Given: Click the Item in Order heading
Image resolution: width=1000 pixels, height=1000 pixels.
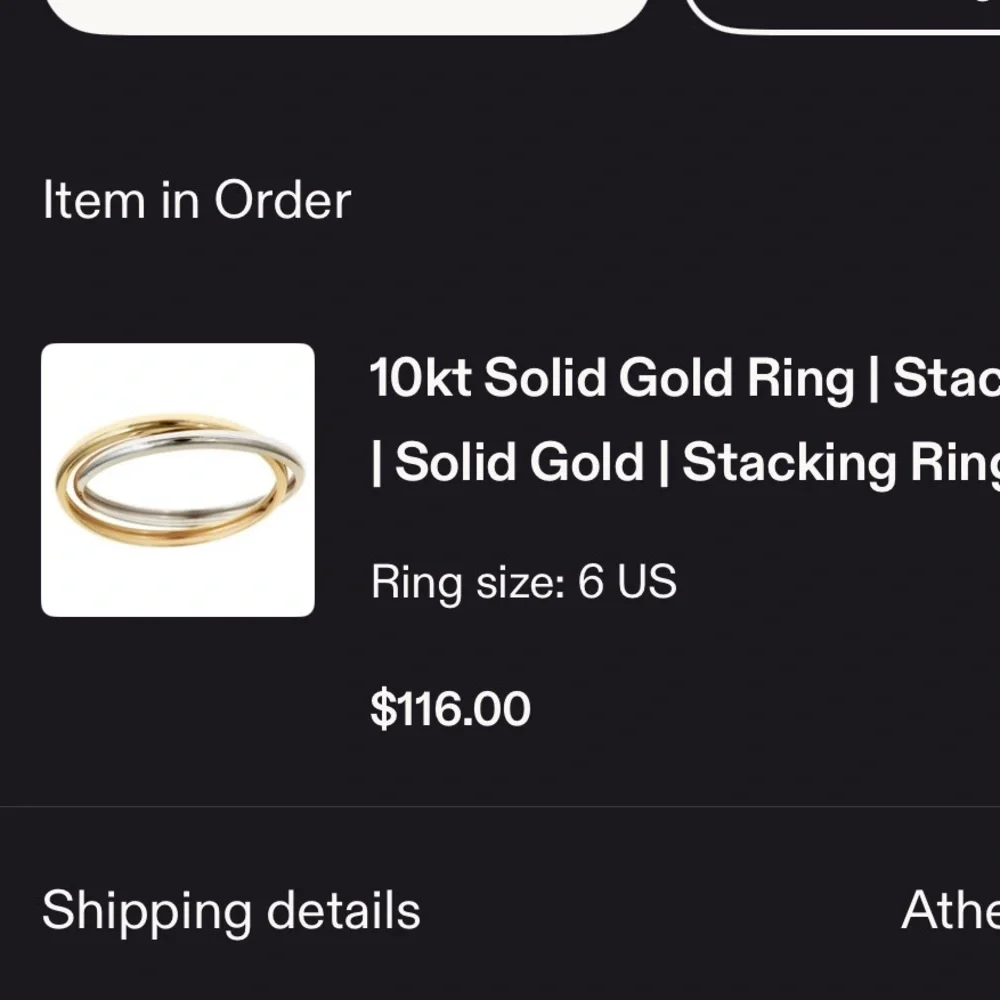Looking at the screenshot, I should point(197,200).
